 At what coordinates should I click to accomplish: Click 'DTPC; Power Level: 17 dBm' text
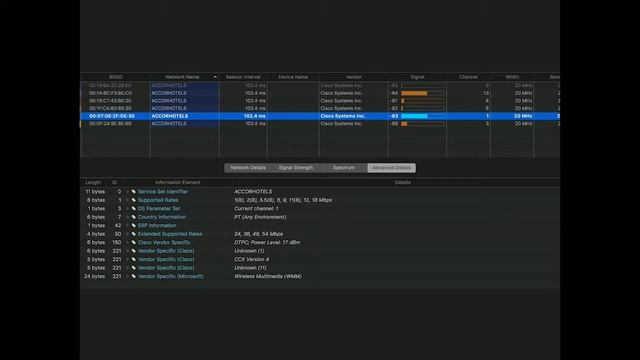click(x=267, y=242)
